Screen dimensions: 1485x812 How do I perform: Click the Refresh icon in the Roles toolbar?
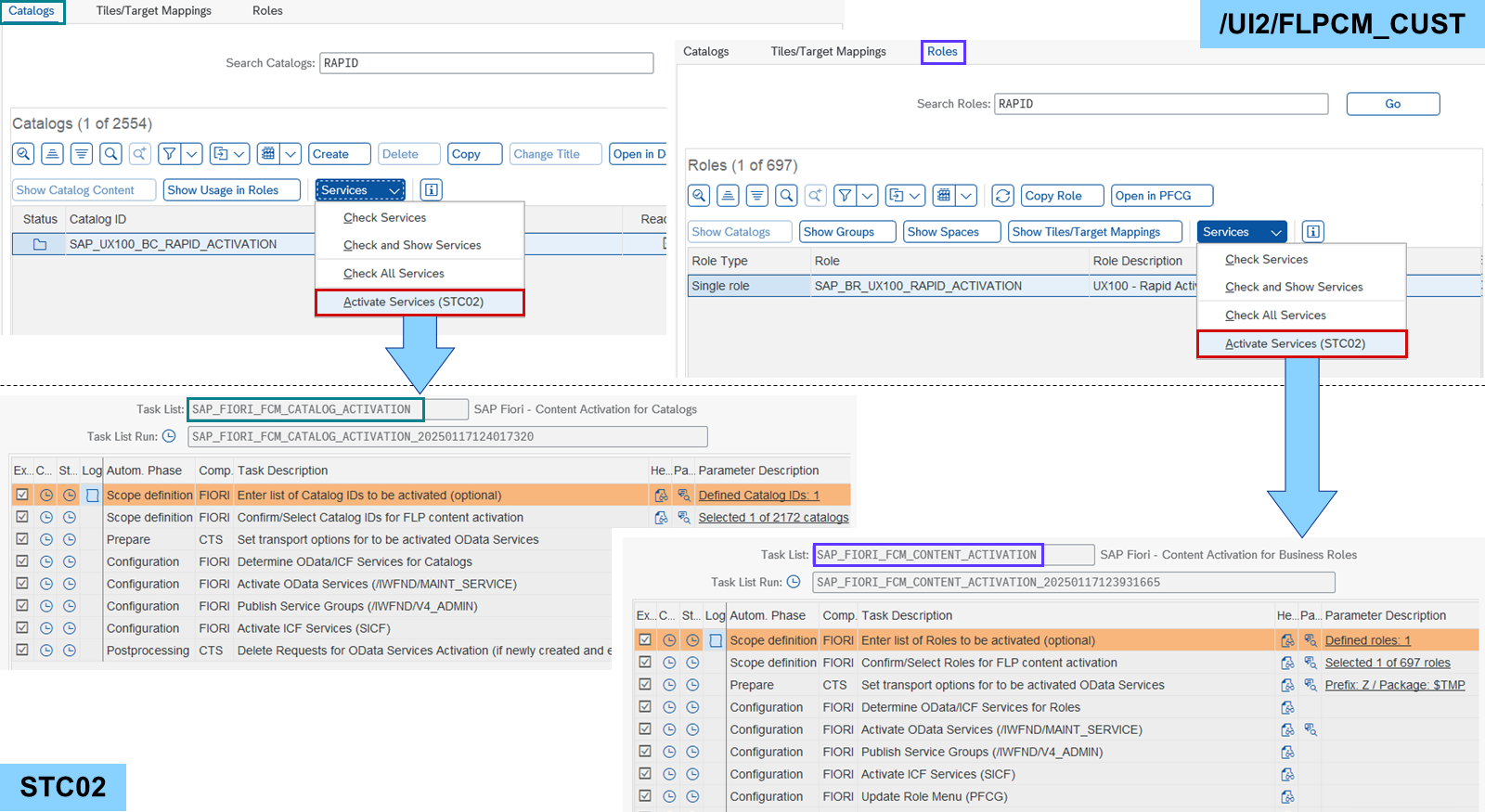point(1002,196)
